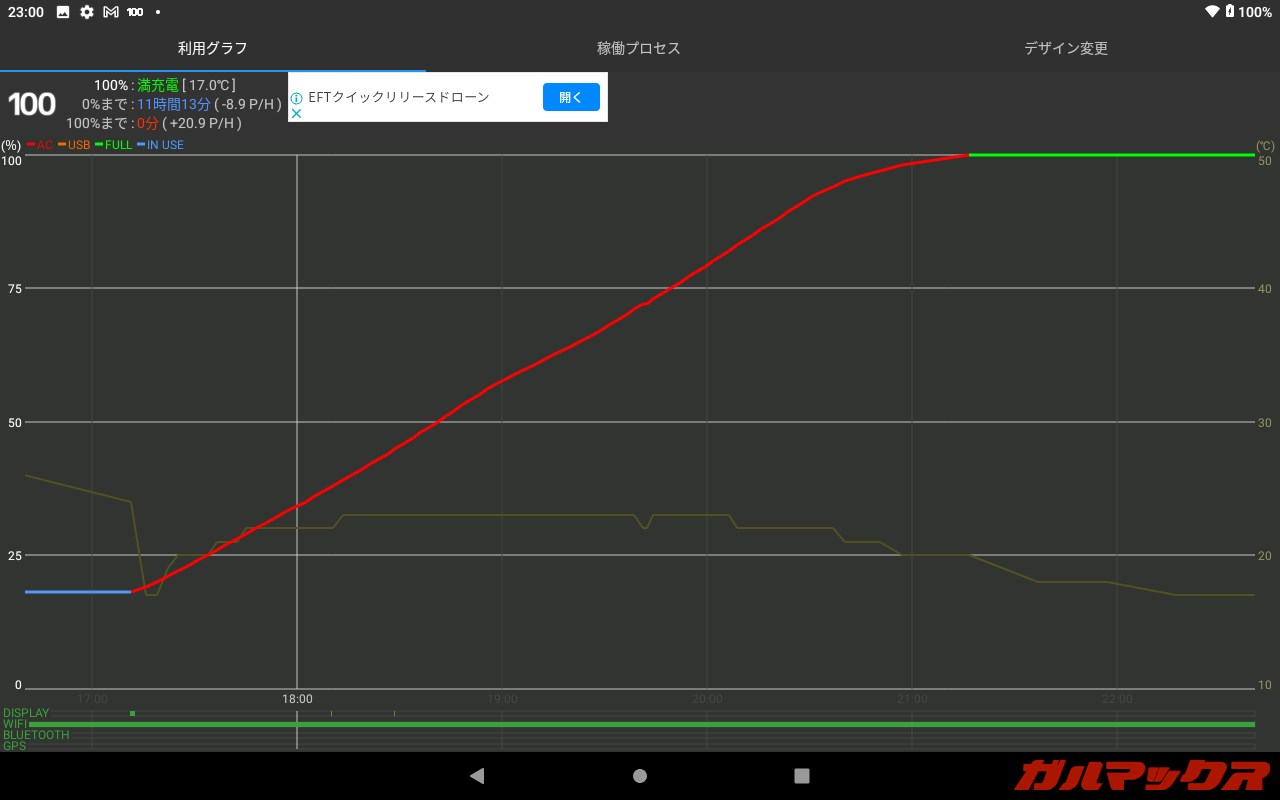Switch to the 稼働プロセス tab
1280x800 pixels.
click(x=639, y=47)
